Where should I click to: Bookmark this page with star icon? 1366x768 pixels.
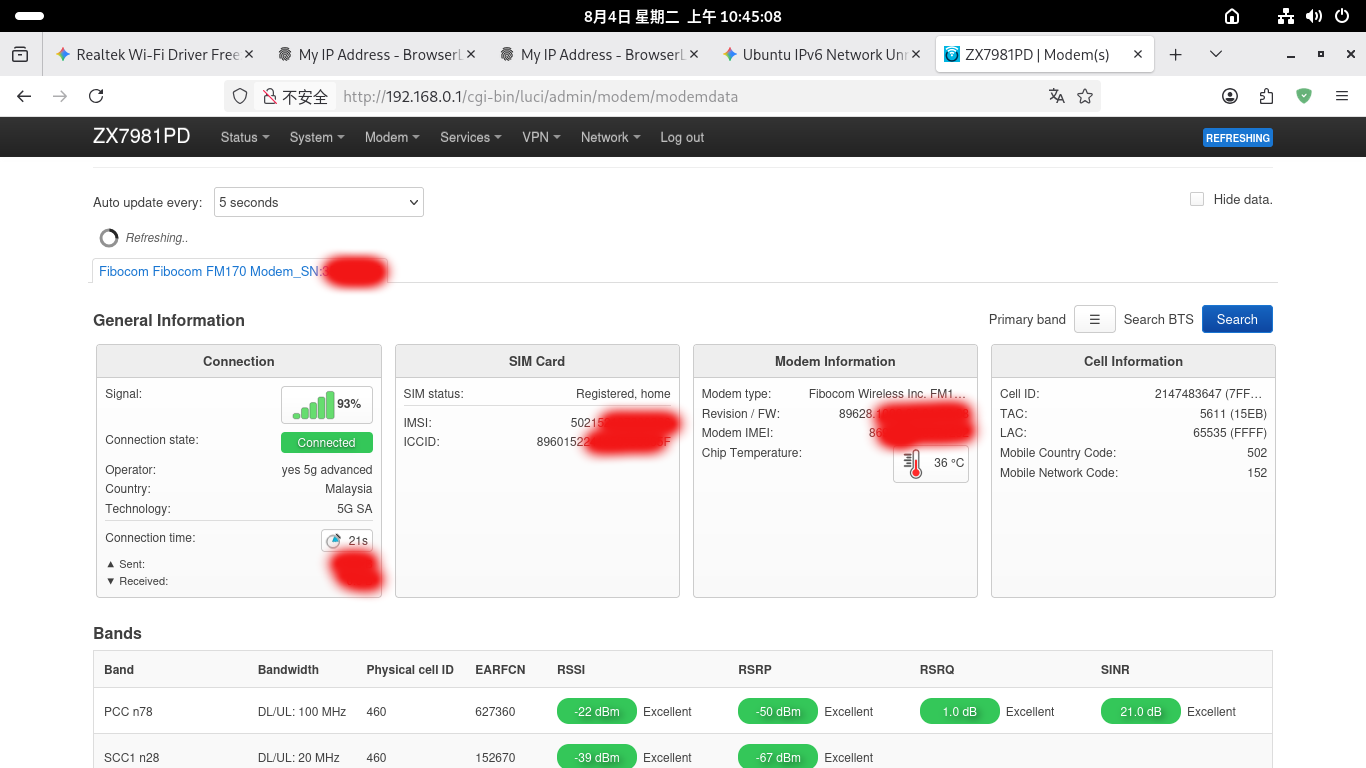(1085, 96)
